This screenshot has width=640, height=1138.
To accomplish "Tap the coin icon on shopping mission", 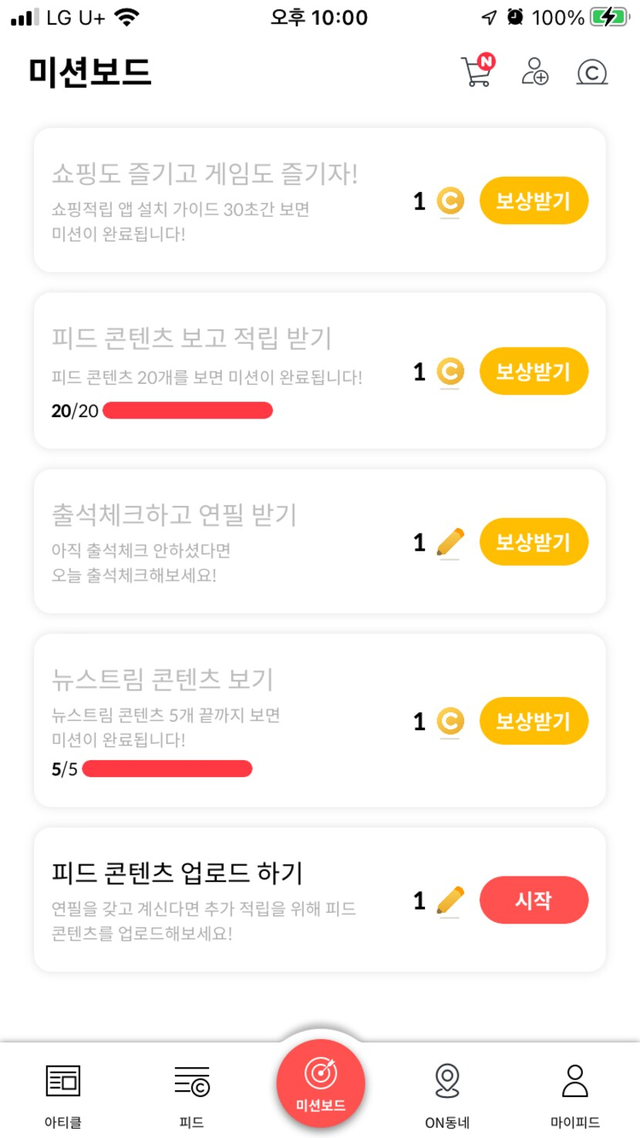I will coord(450,202).
